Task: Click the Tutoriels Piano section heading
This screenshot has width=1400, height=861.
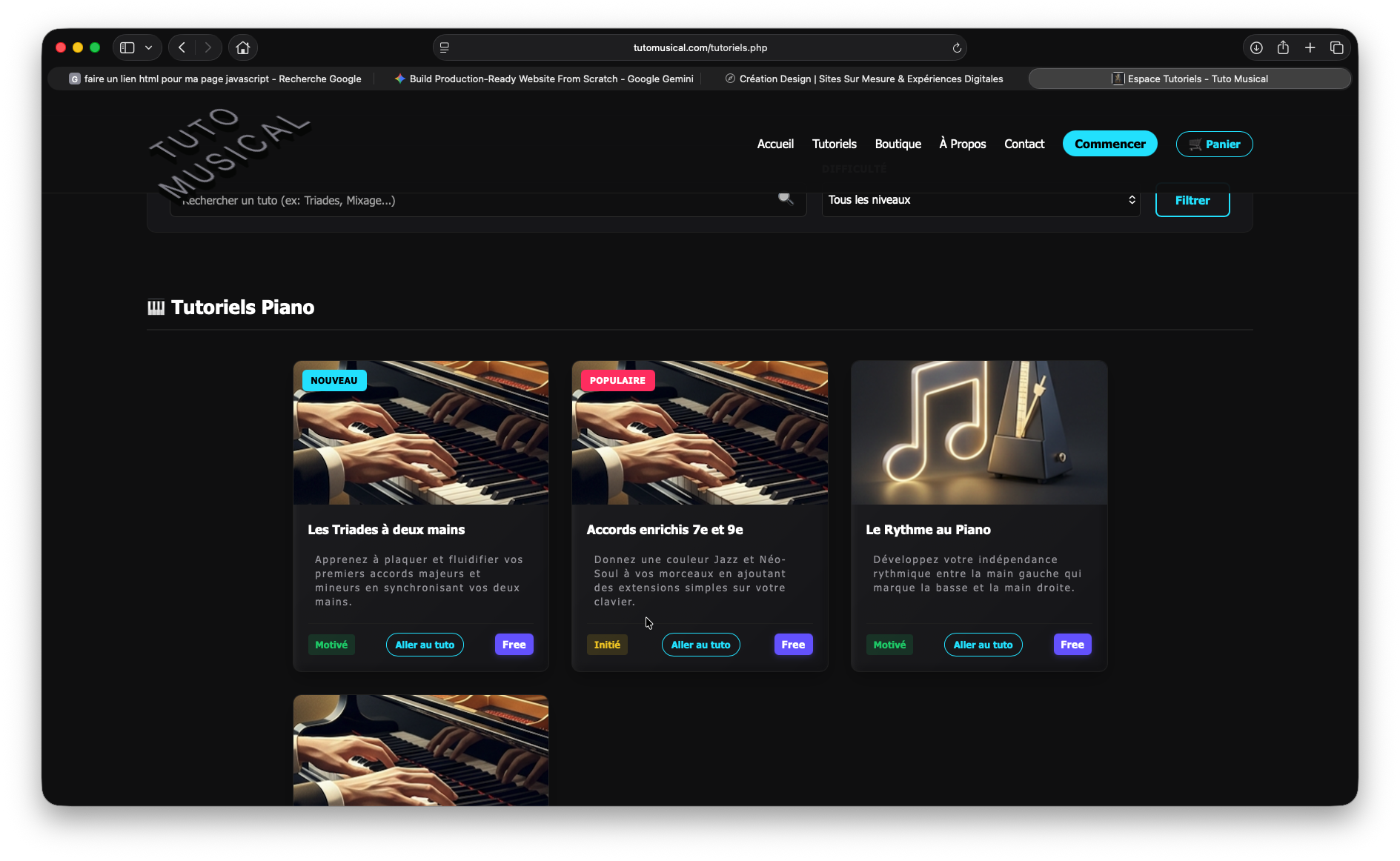Action: point(242,307)
